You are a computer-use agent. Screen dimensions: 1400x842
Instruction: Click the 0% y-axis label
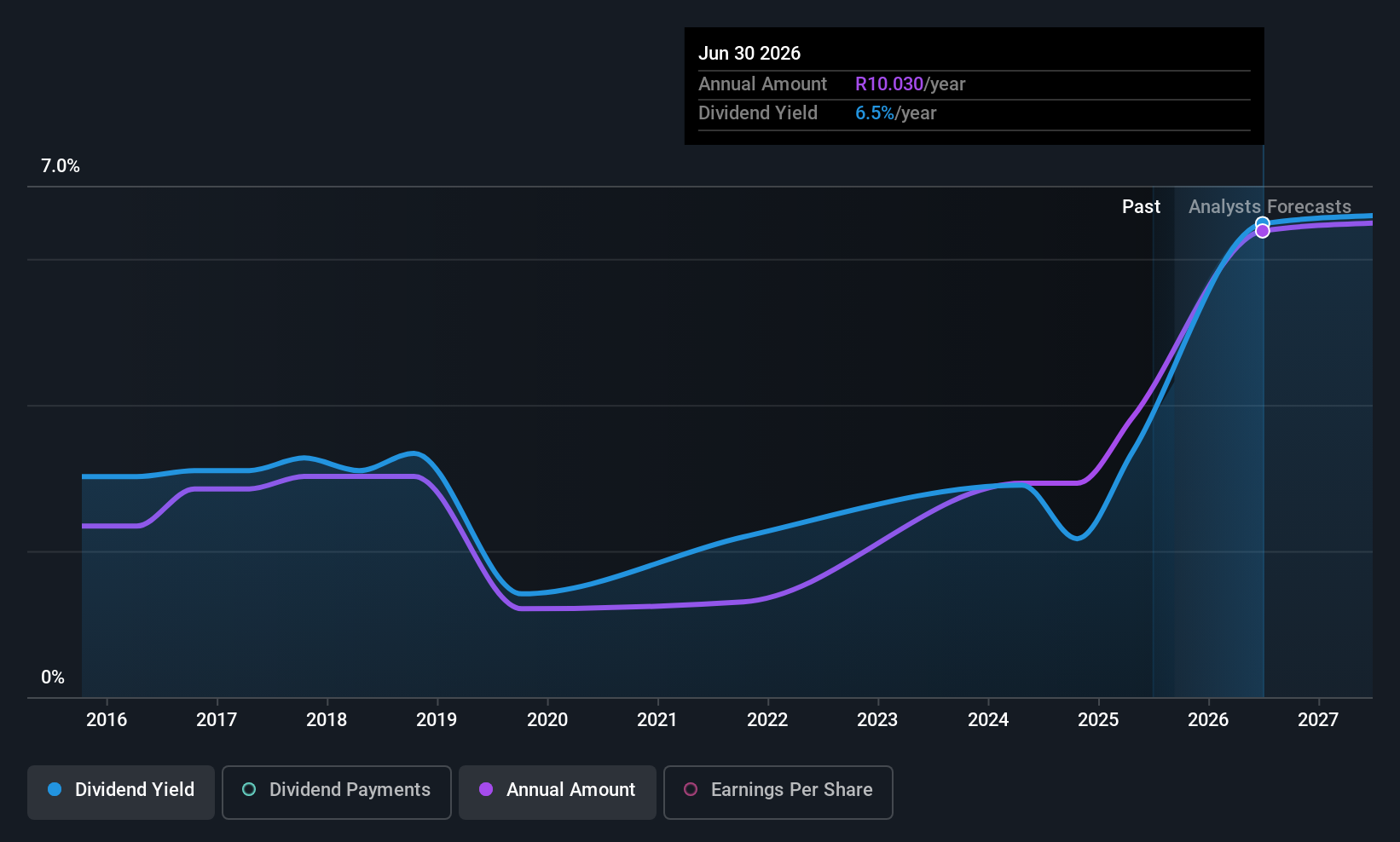[x=53, y=678]
